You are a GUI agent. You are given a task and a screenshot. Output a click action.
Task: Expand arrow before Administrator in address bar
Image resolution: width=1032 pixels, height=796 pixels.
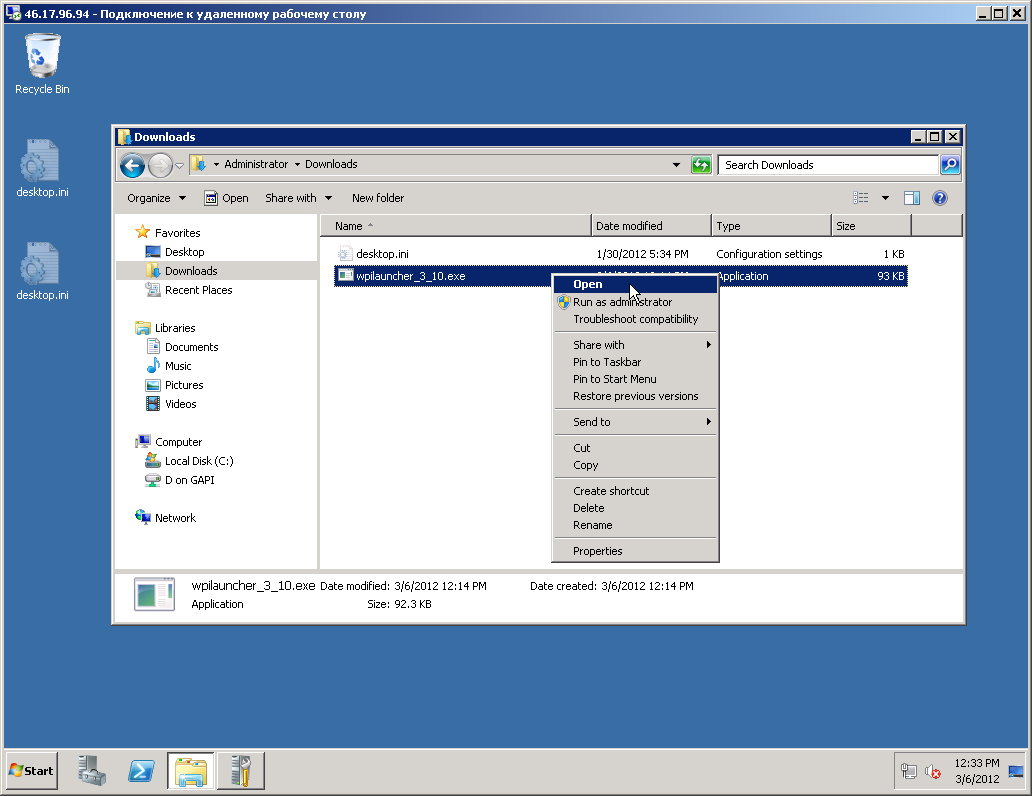(216, 165)
